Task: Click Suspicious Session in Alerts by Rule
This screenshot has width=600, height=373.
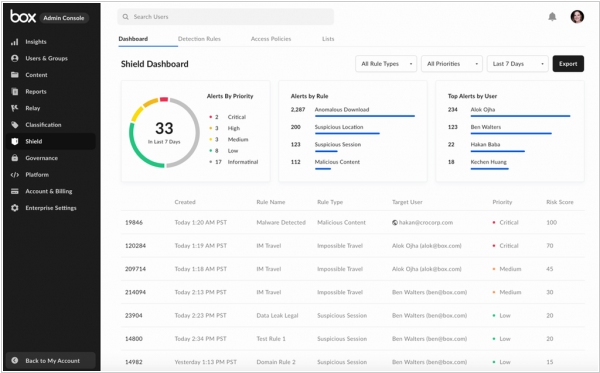Action: pyautogui.click(x=338, y=145)
